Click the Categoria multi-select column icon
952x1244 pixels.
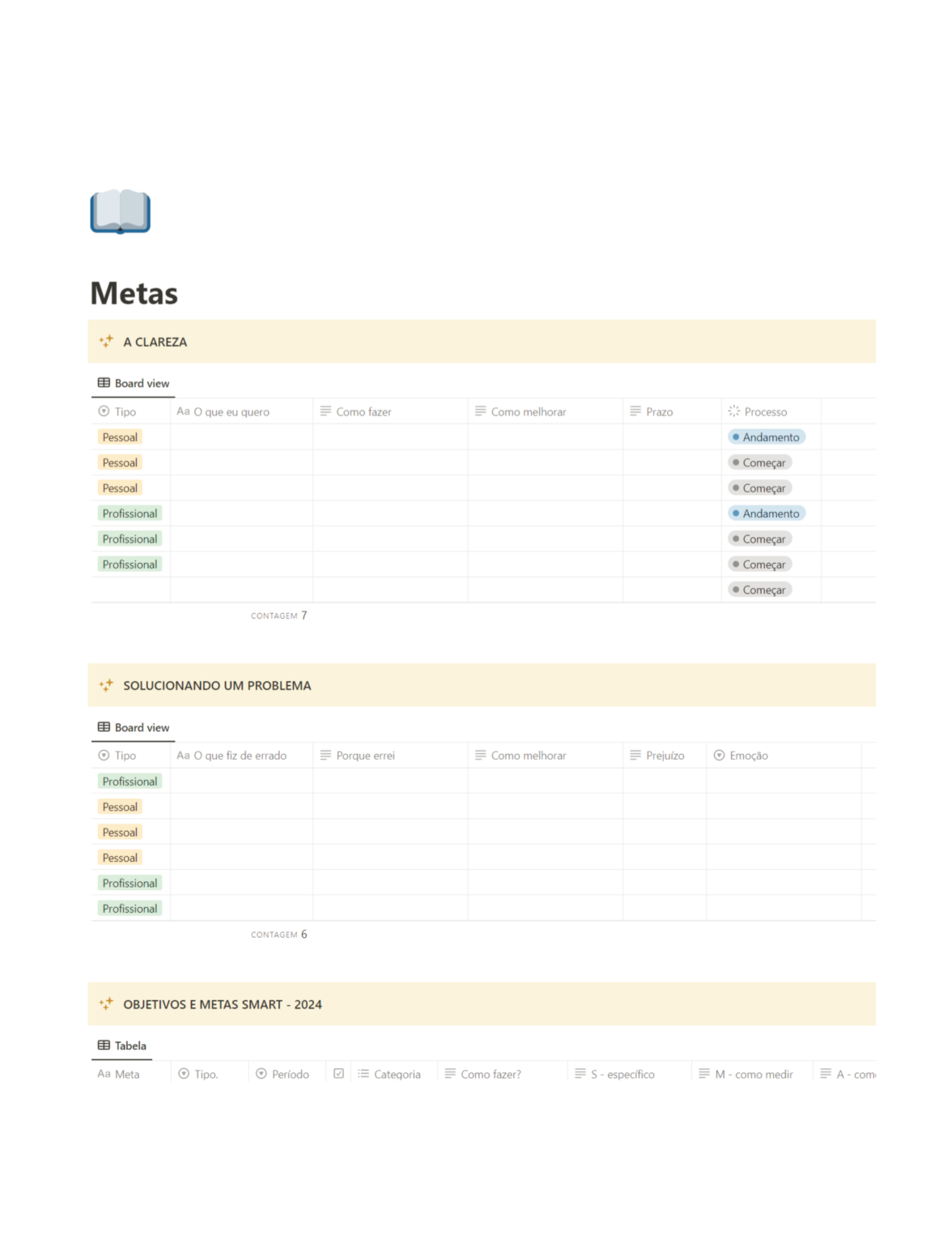[x=363, y=1074]
